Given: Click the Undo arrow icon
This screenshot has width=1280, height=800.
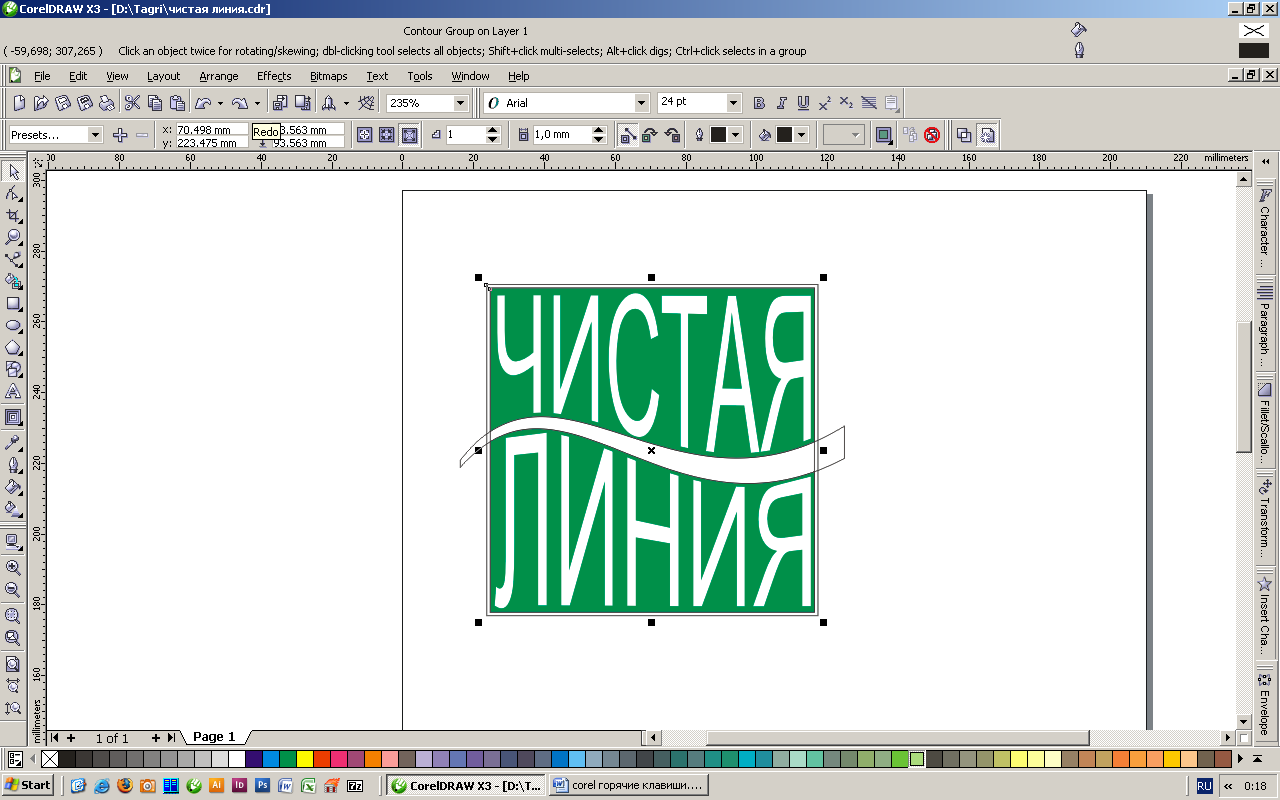Looking at the screenshot, I should (203, 103).
